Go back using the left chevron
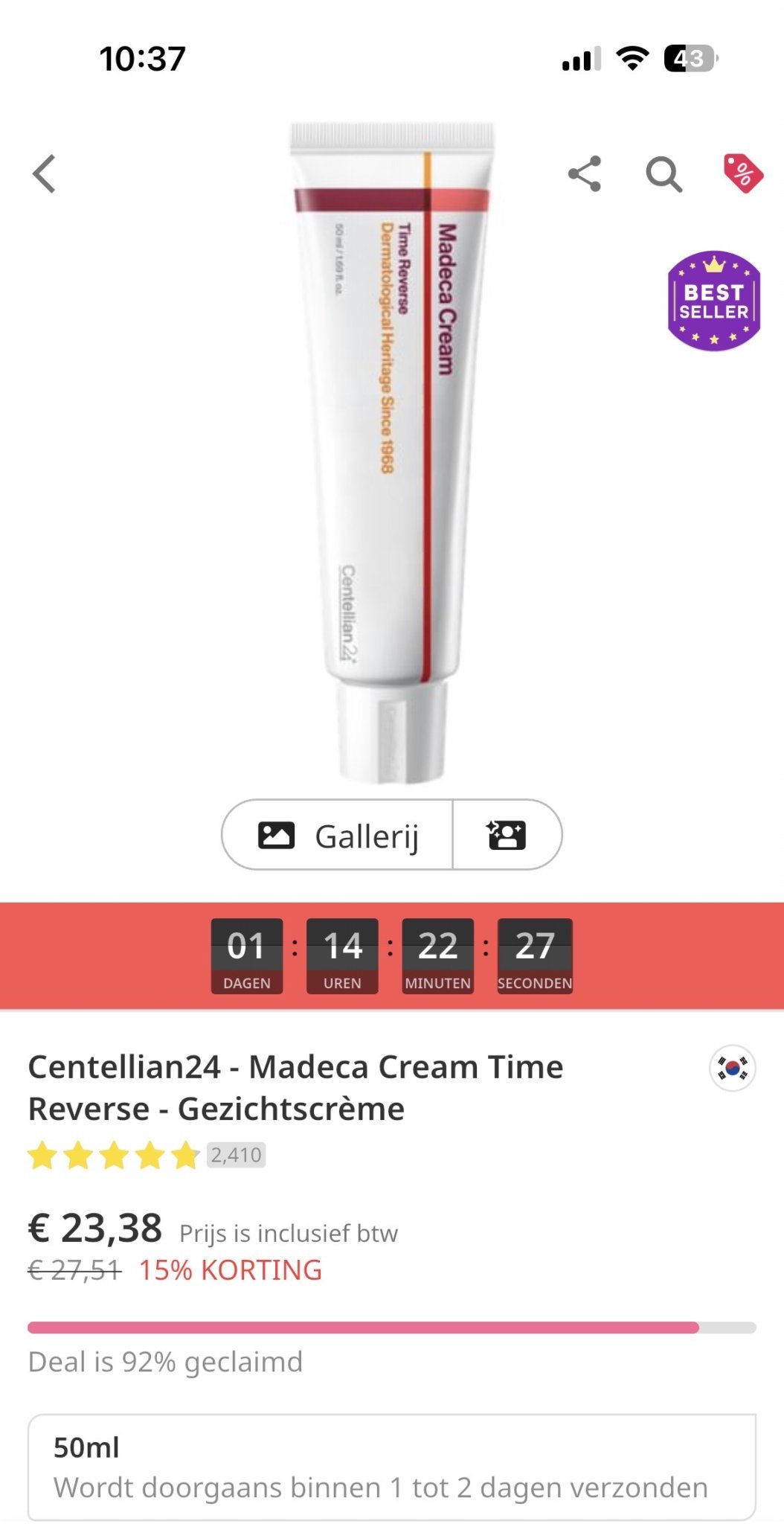This screenshot has height=1524, width=784. (45, 174)
